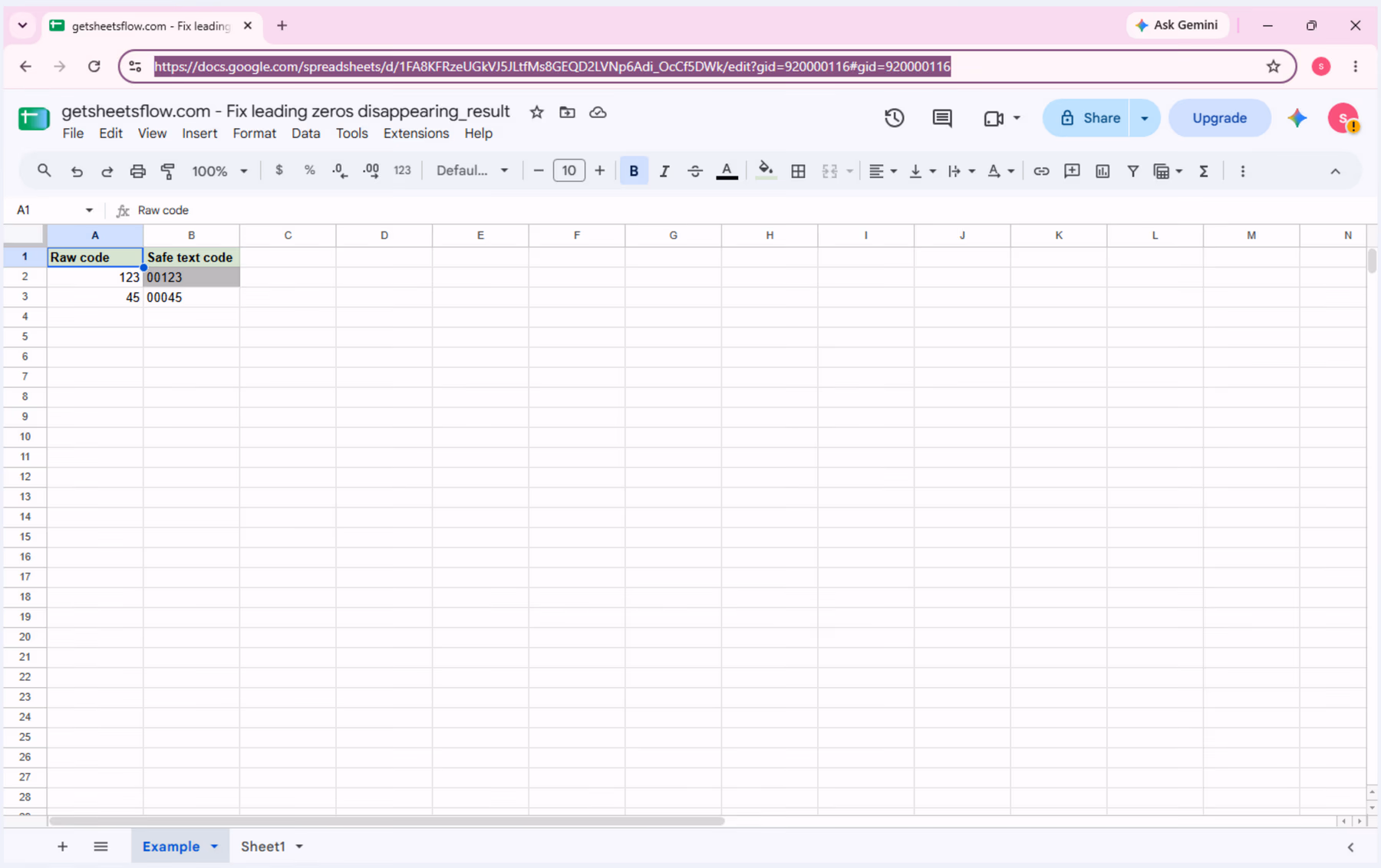Check the cloud document status icon
Screen dimensions: 1381x868
coord(598,113)
